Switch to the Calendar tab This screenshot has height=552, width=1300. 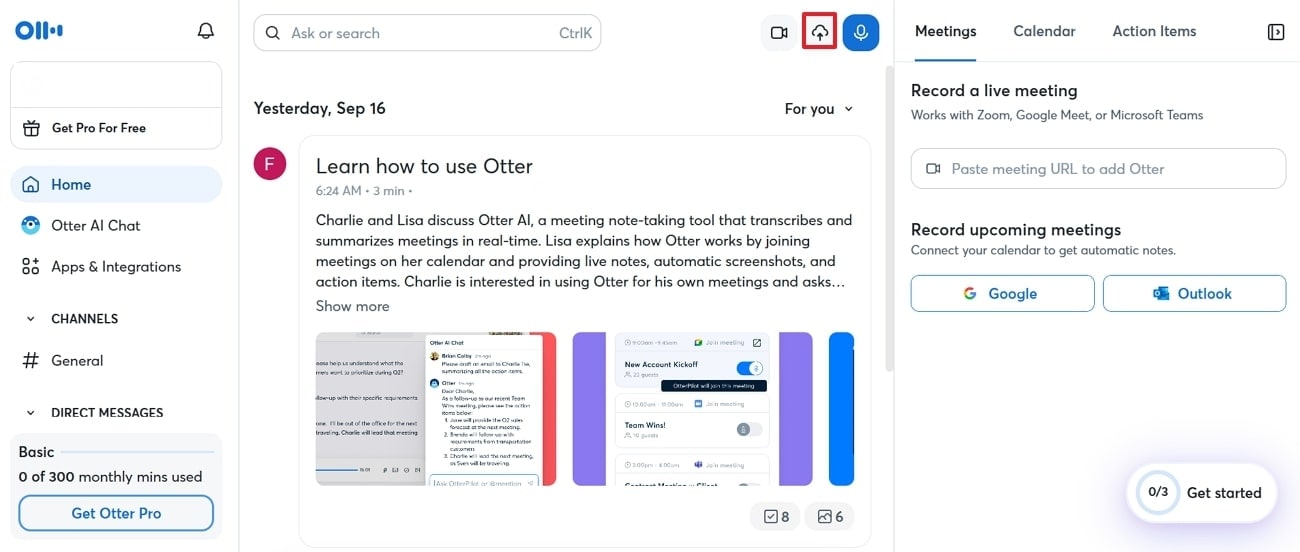coord(1044,31)
